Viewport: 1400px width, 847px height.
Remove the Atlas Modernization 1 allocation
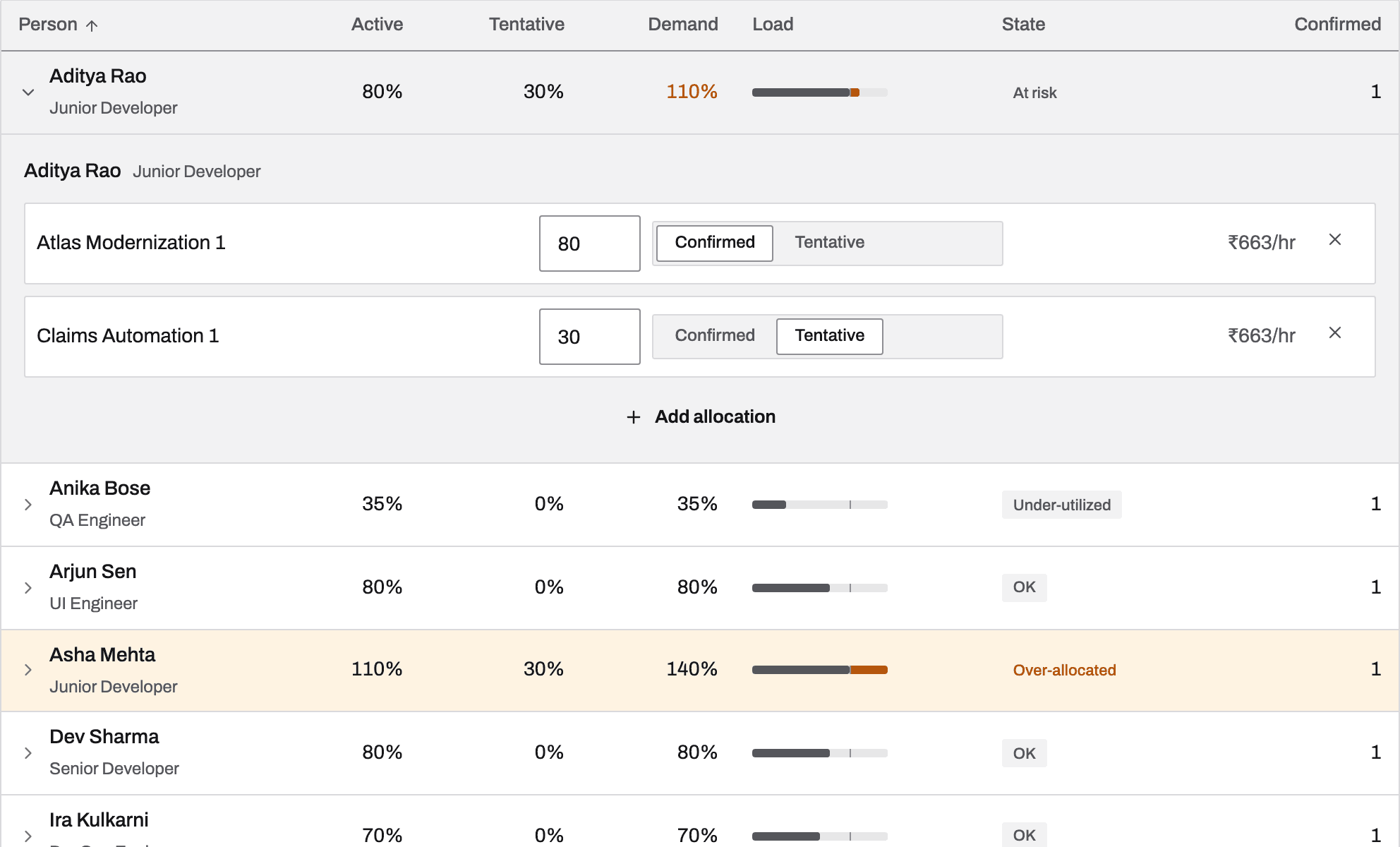(1335, 240)
